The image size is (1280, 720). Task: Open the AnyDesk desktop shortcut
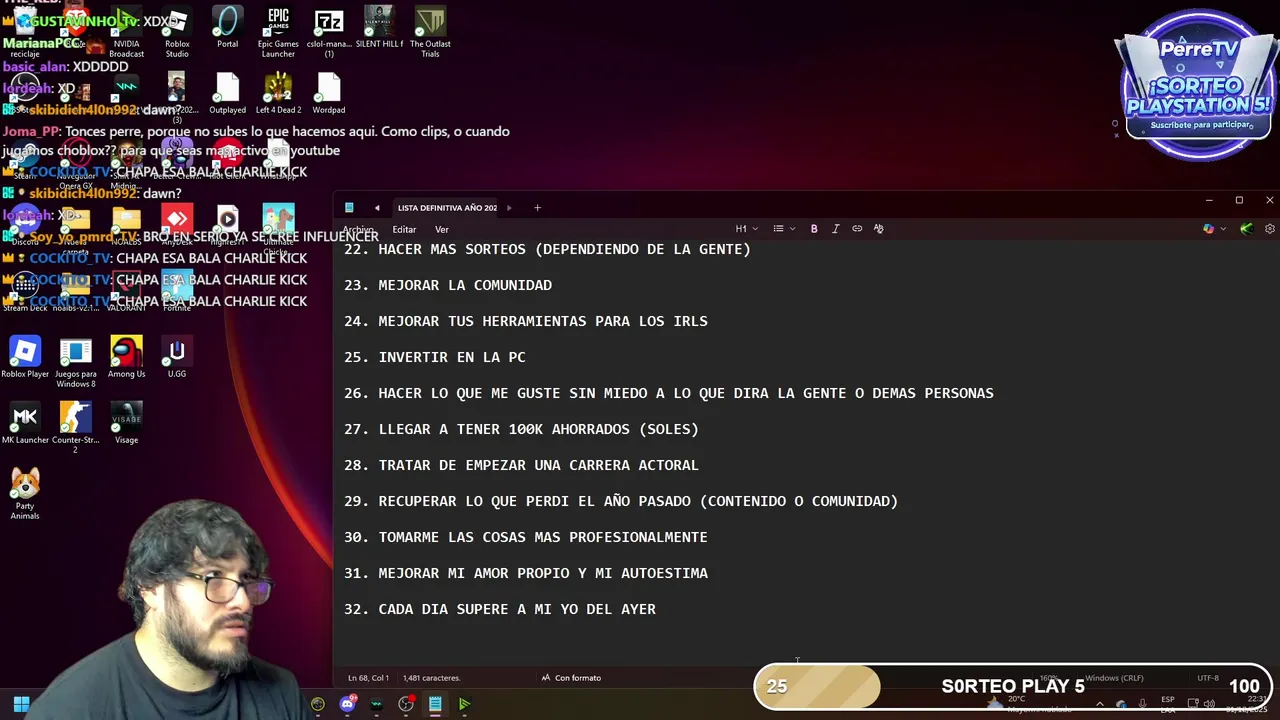[177, 224]
